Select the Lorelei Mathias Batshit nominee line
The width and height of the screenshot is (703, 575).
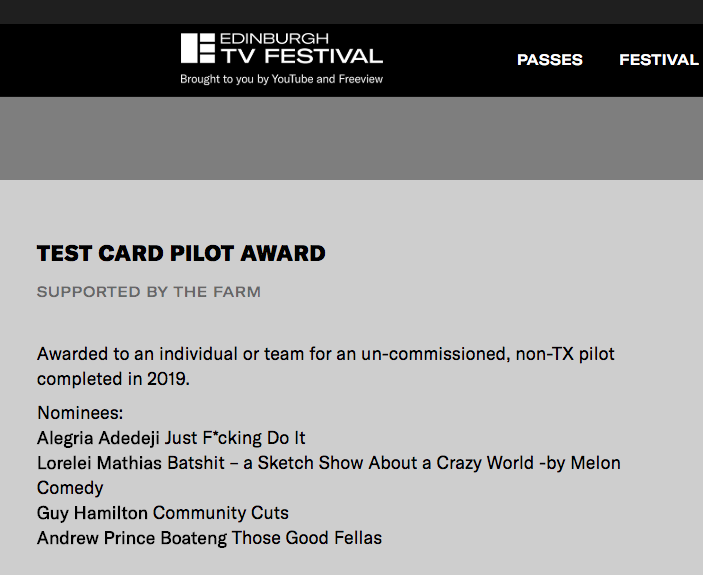(x=328, y=463)
